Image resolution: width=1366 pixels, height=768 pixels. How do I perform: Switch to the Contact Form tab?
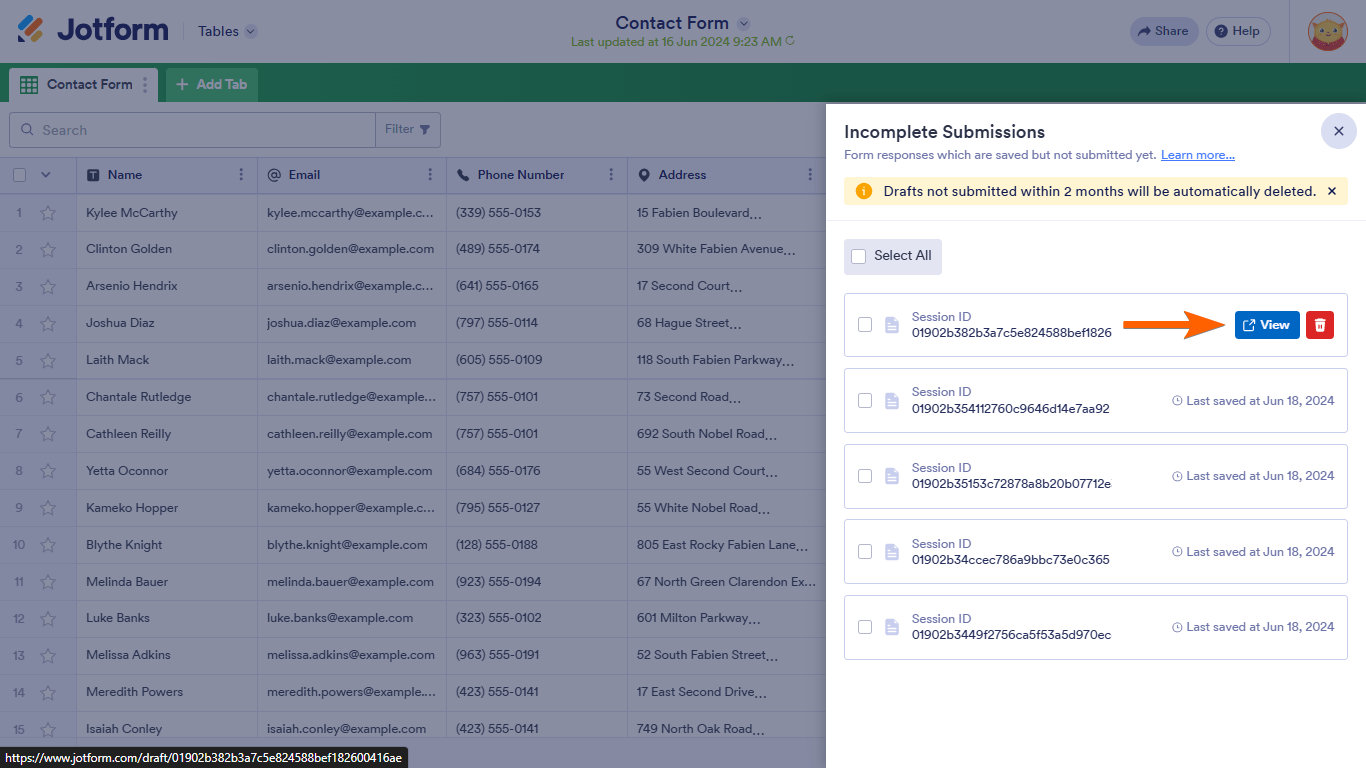pyautogui.click(x=81, y=84)
